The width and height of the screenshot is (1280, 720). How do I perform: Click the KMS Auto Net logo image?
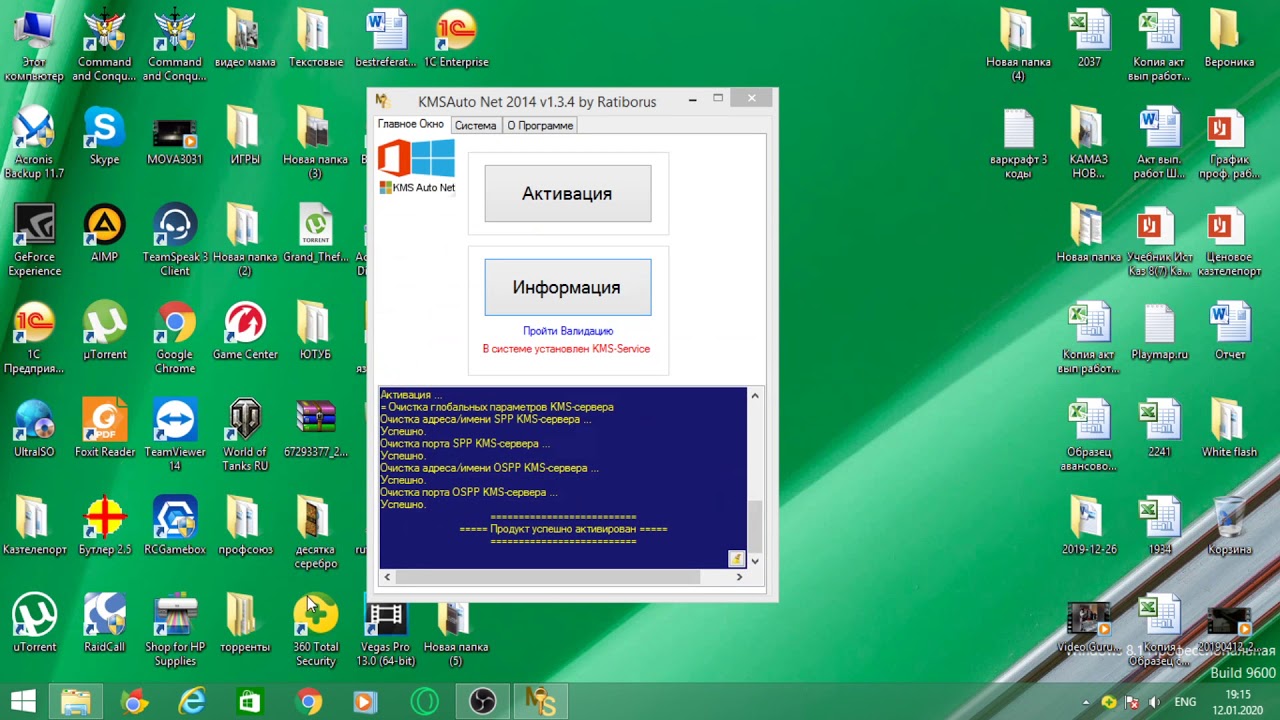pos(417,166)
